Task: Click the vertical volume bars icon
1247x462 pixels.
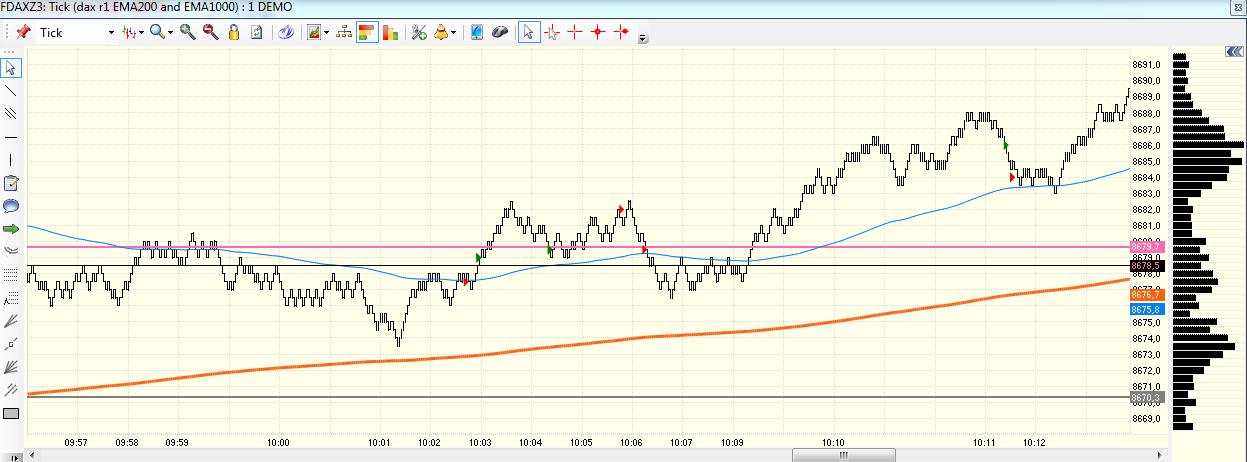Action: [x=391, y=32]
